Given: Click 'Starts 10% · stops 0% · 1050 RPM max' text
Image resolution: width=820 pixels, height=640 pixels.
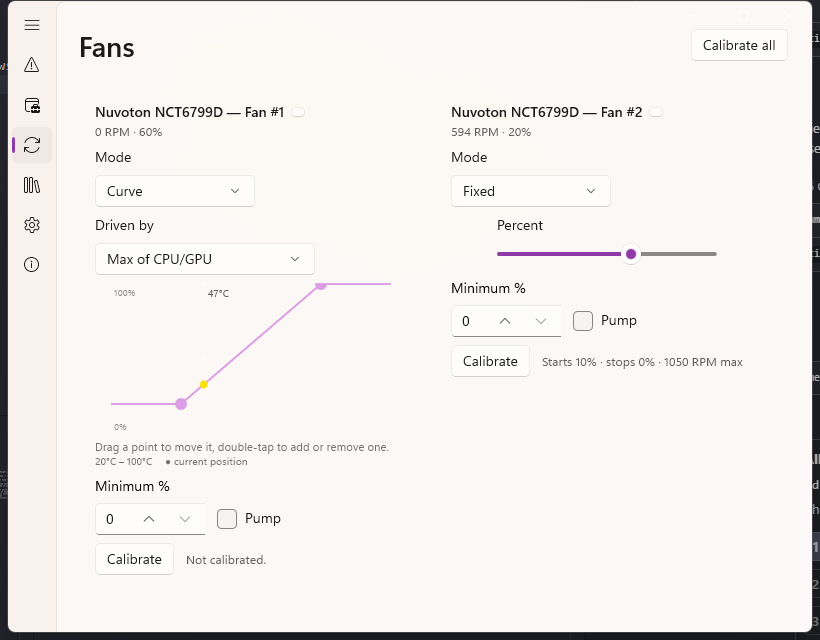Looking at the screenshot, I should click(642, 362).
